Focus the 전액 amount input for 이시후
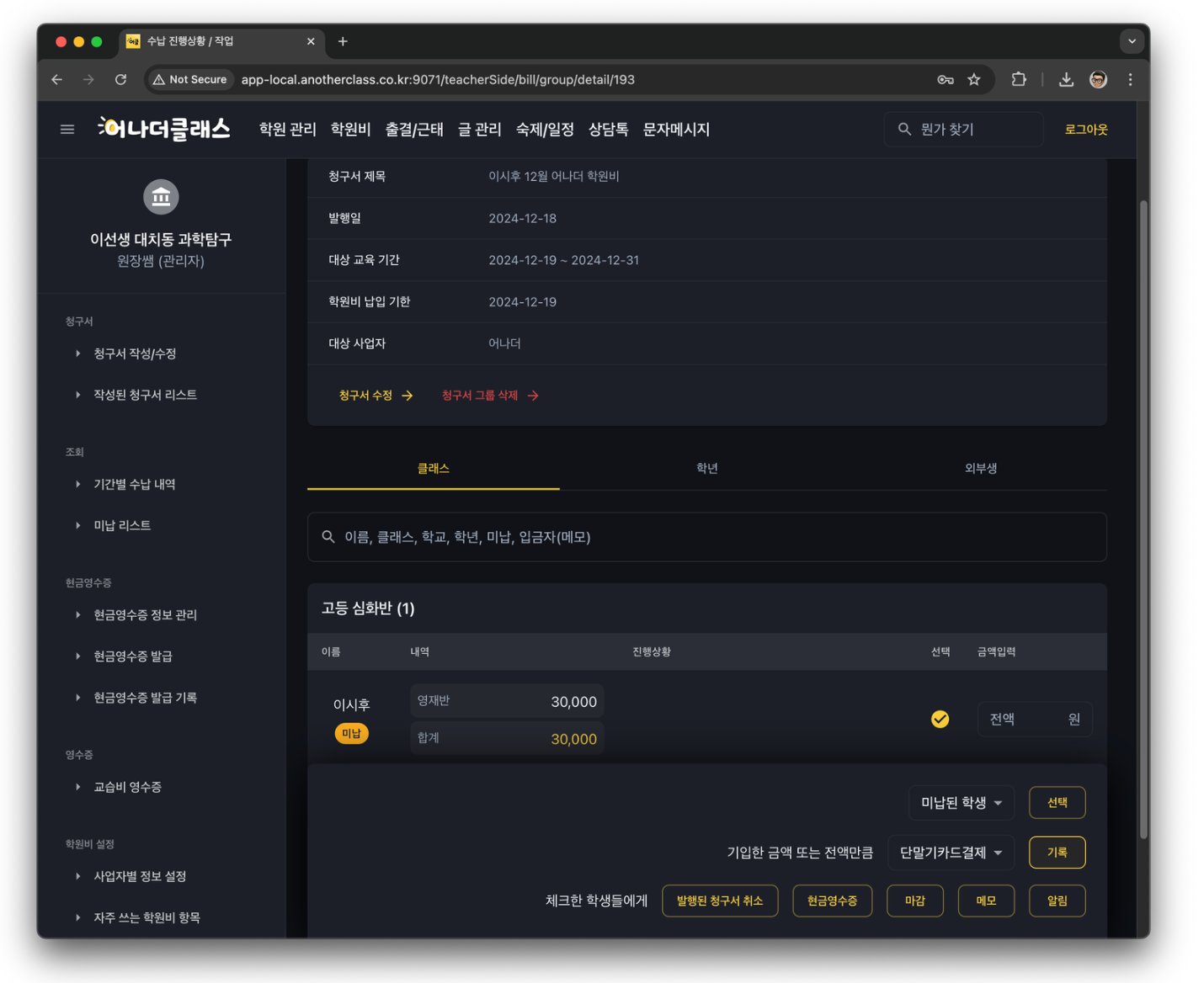The width and height of the screenshot is (1204, 983). (1035, 719)
